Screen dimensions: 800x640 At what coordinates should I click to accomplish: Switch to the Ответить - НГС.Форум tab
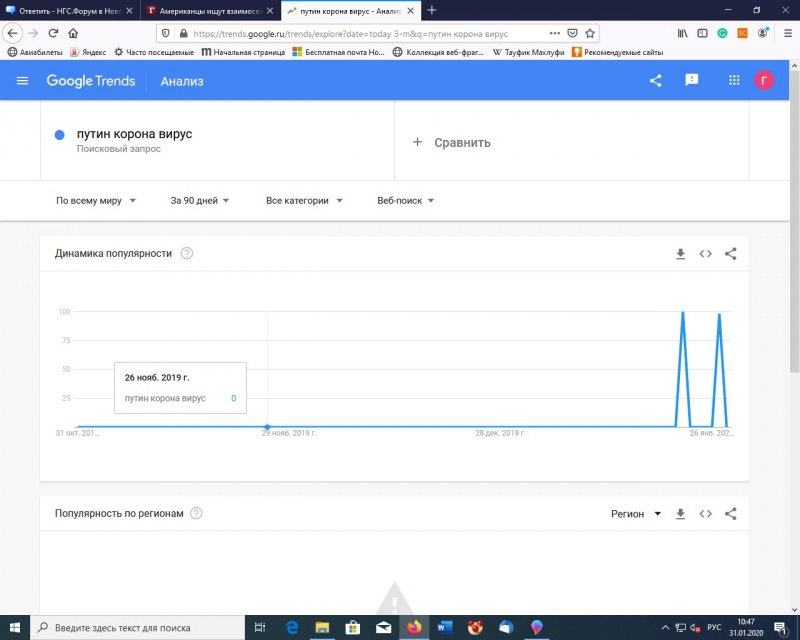point(69,10)
